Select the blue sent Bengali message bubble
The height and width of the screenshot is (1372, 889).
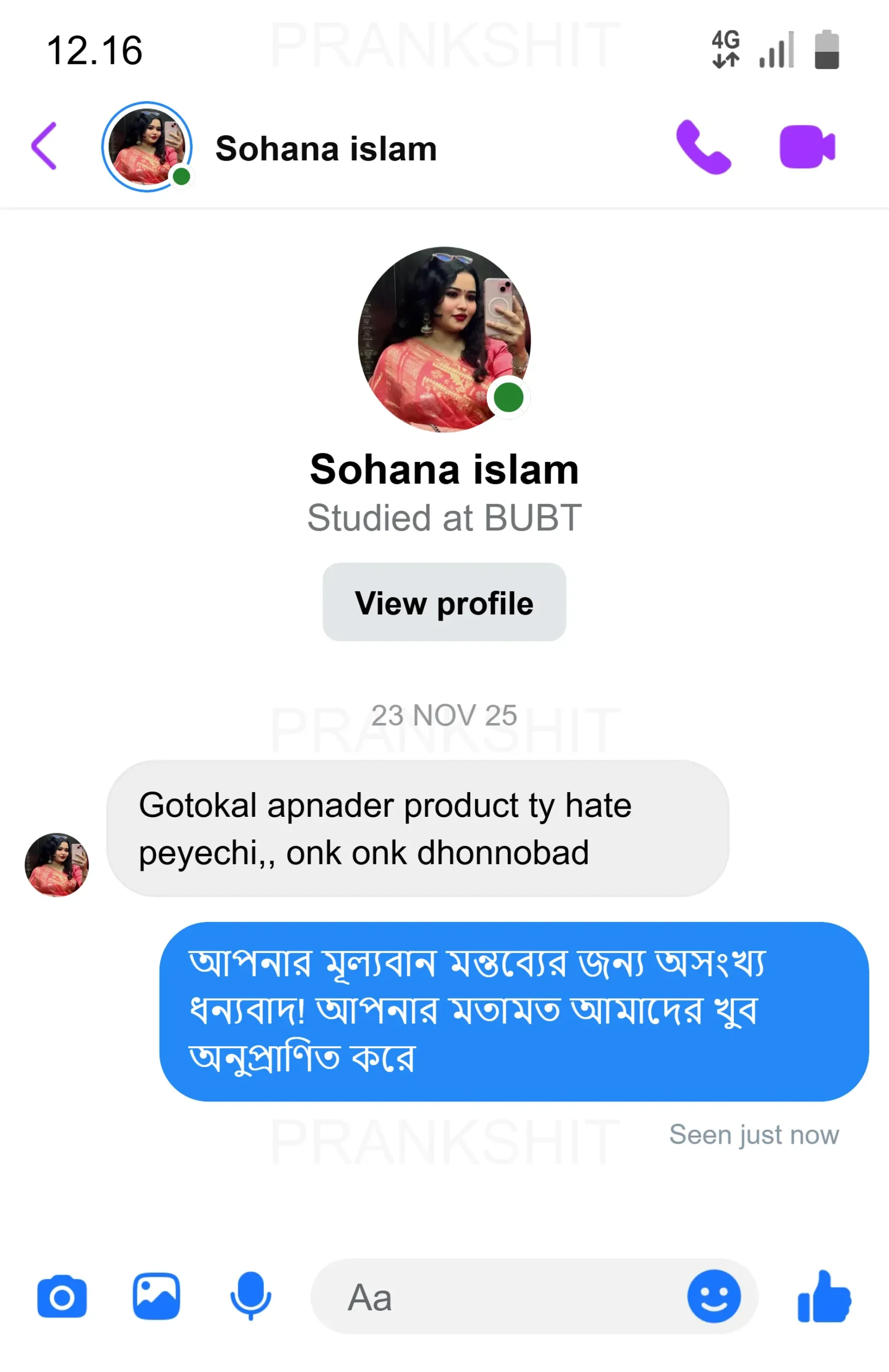(514, 1011)
